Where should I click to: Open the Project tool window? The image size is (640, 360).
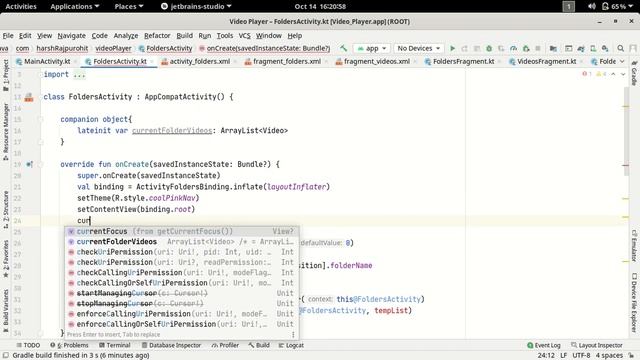tap(6, 75)
